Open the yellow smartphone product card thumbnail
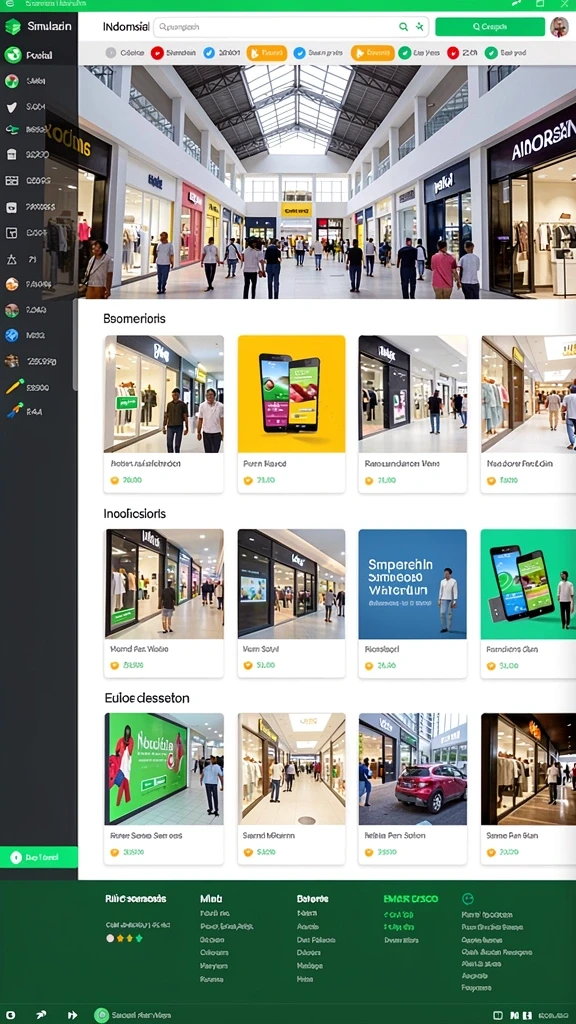 click(291, 394)
